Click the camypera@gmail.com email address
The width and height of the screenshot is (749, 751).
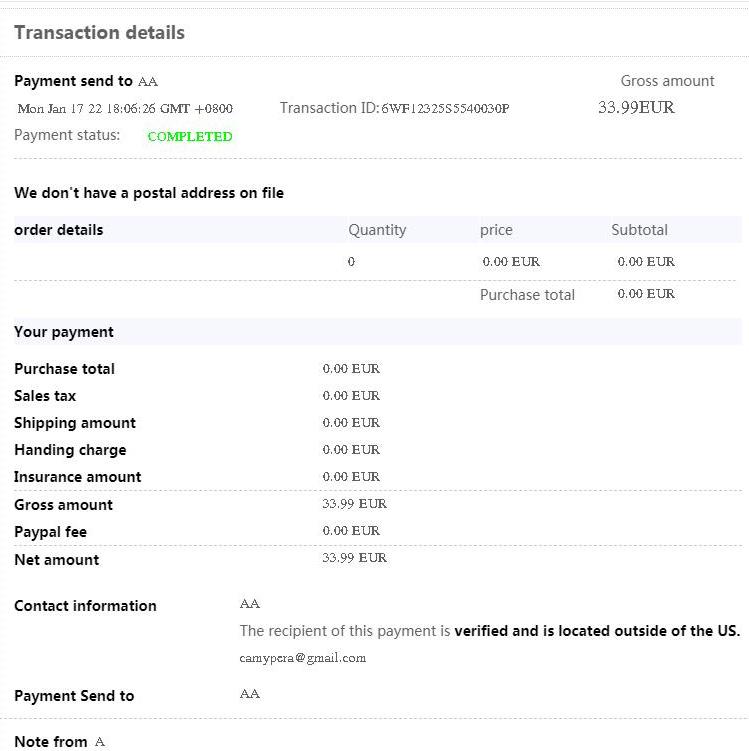[x=302, y=658]
